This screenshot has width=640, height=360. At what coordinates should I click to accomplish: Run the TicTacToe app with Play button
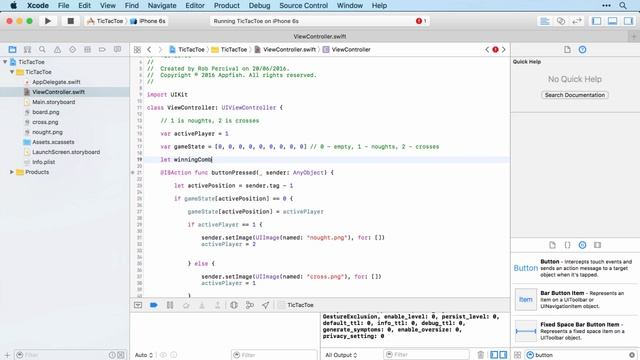(x=48, y=21)
